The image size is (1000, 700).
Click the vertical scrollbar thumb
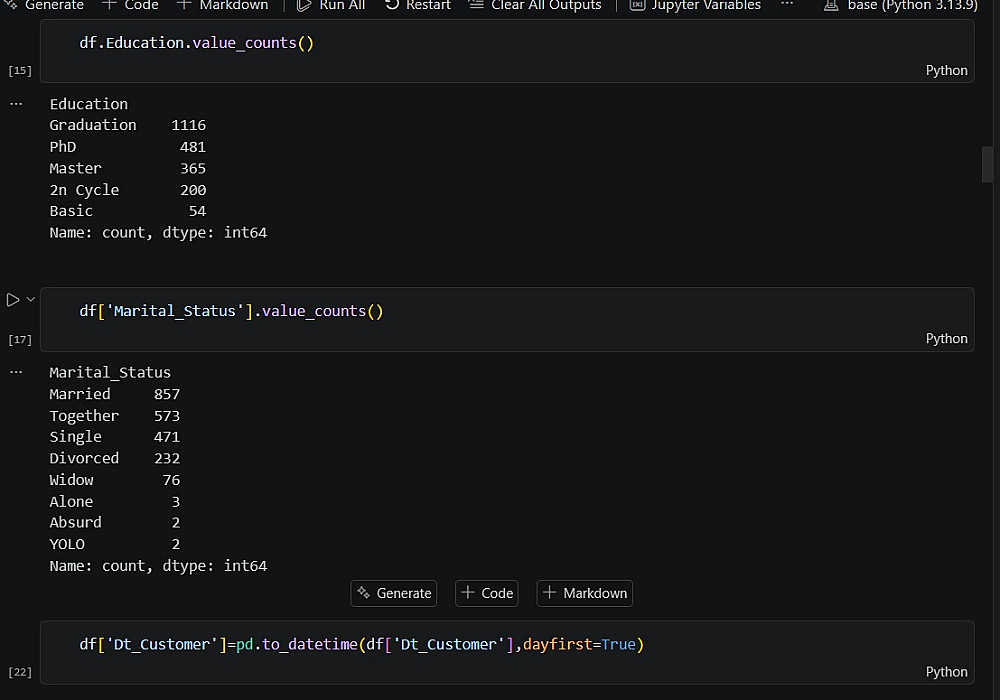click(x=988, y=164)
